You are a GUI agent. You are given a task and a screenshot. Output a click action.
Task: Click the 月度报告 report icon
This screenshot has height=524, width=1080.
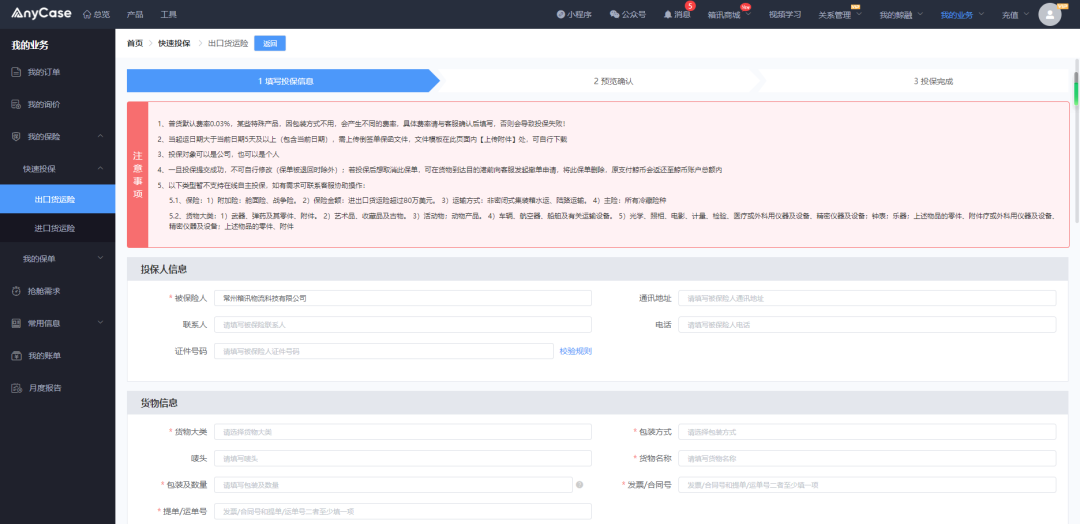(x=16, y=388)
